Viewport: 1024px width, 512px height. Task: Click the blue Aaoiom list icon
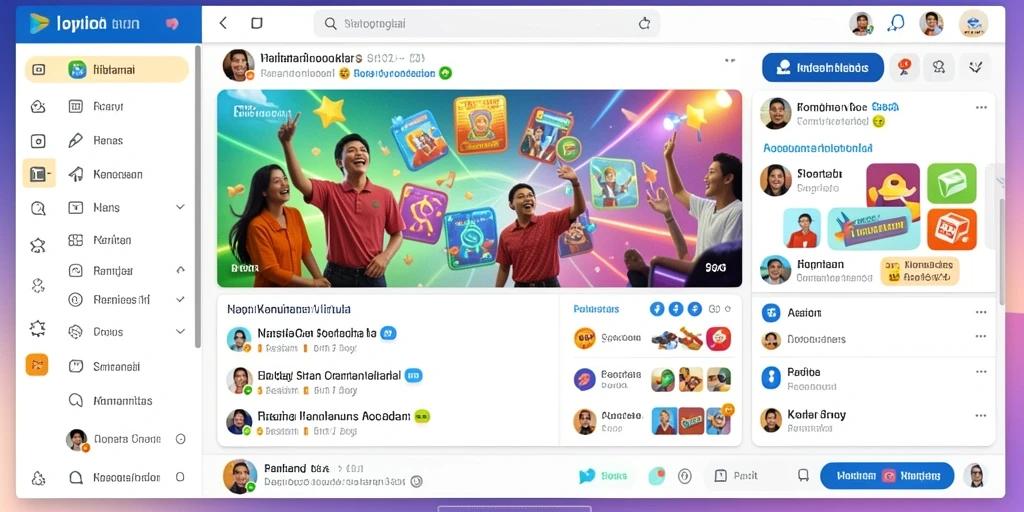click(x=771, y=313)
